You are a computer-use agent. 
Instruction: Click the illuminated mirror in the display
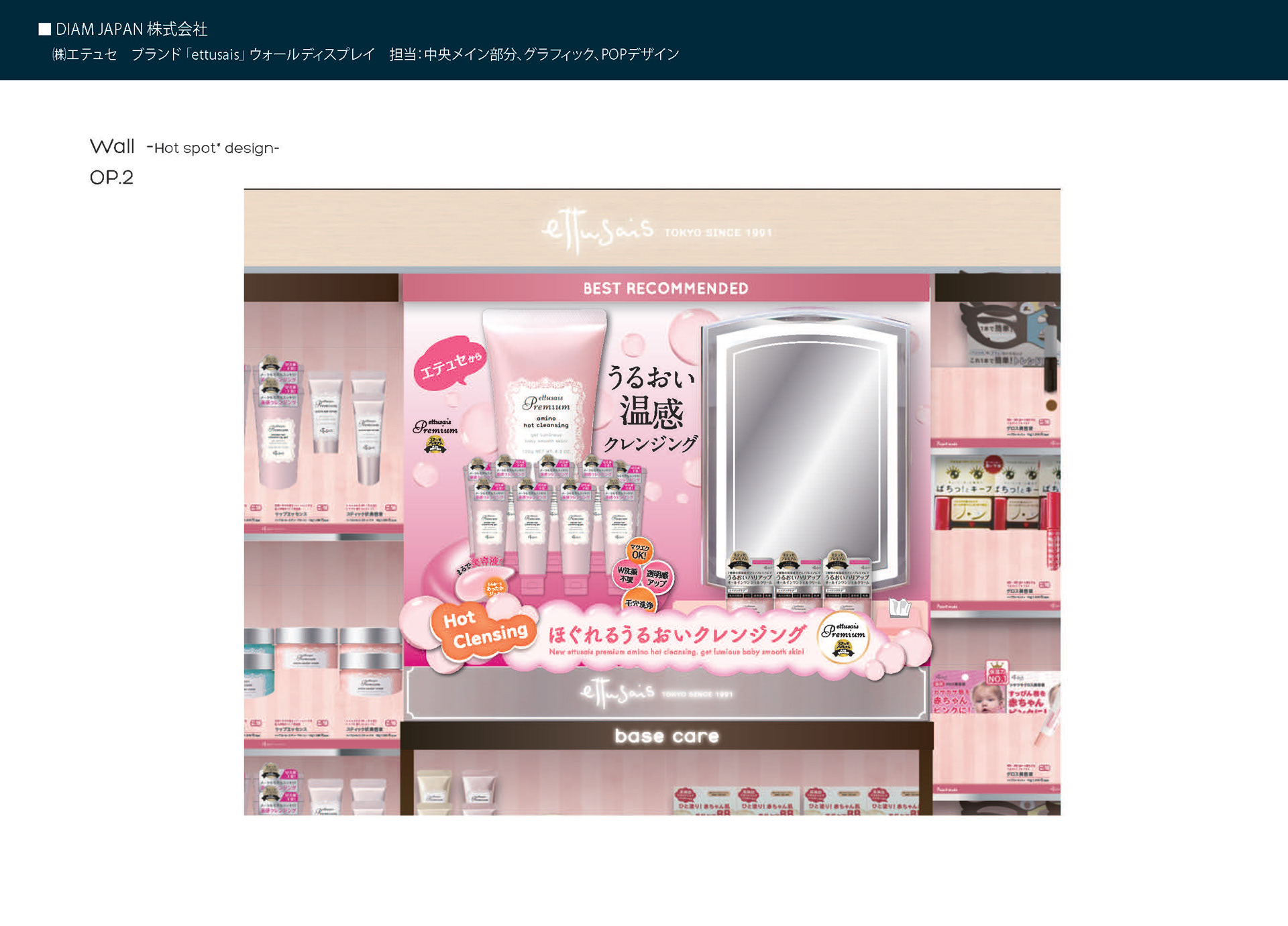(x=805, y=448)
